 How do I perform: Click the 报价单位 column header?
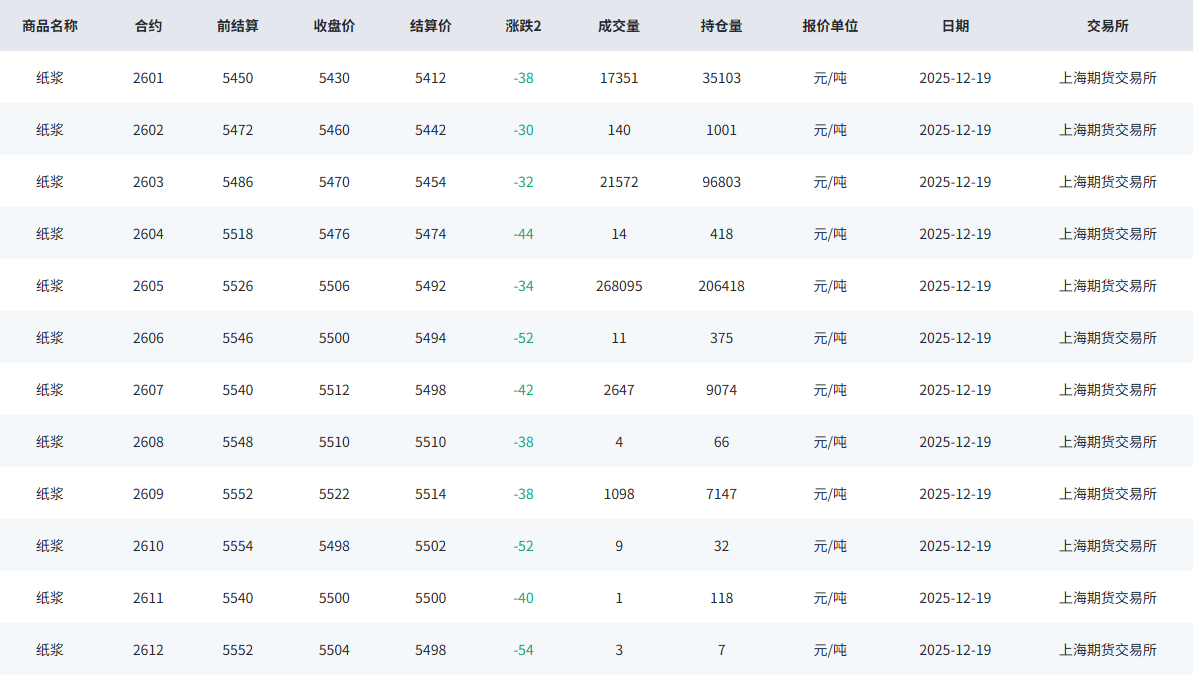click(830, 26)
